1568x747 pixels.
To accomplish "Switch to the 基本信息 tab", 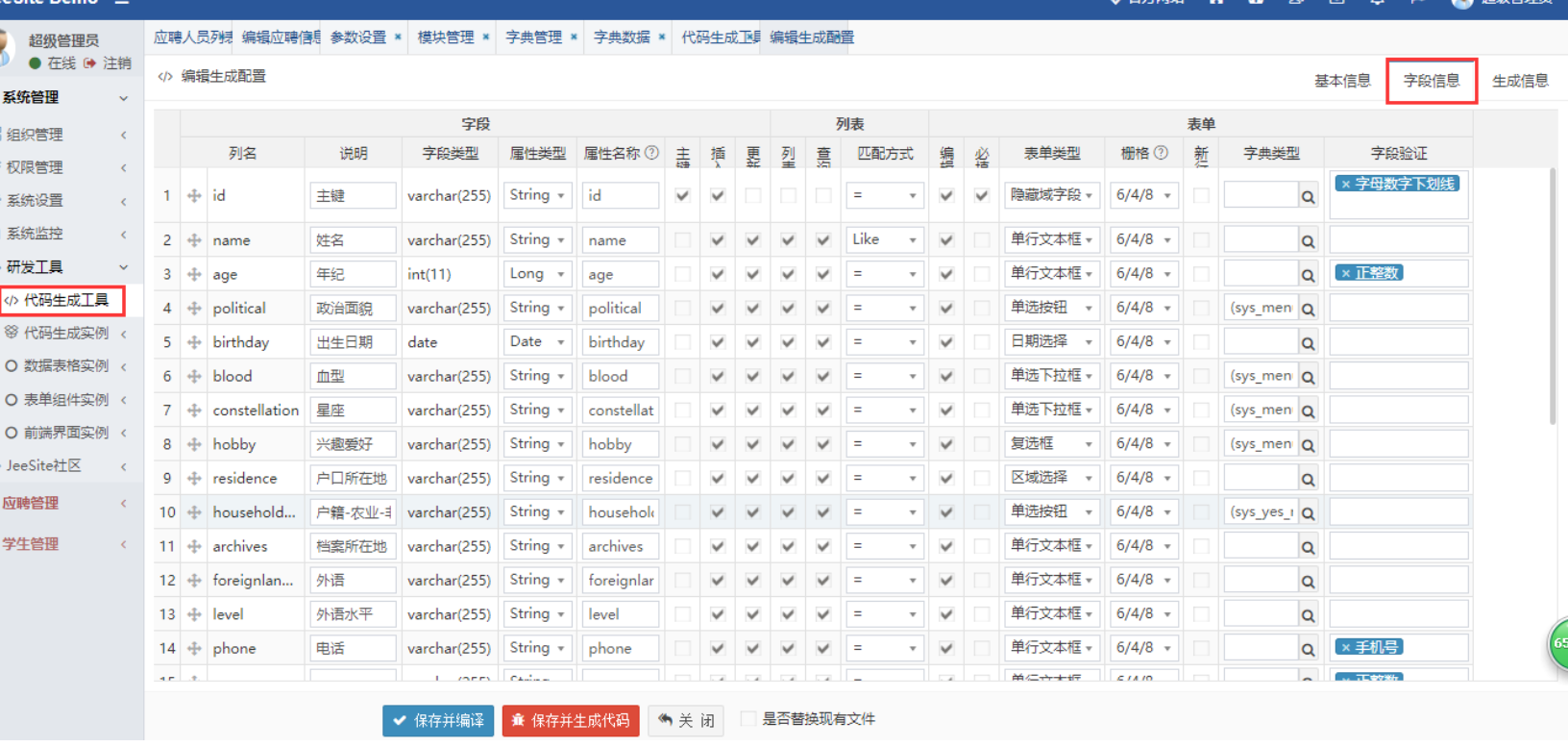I will coord(1342,81).
